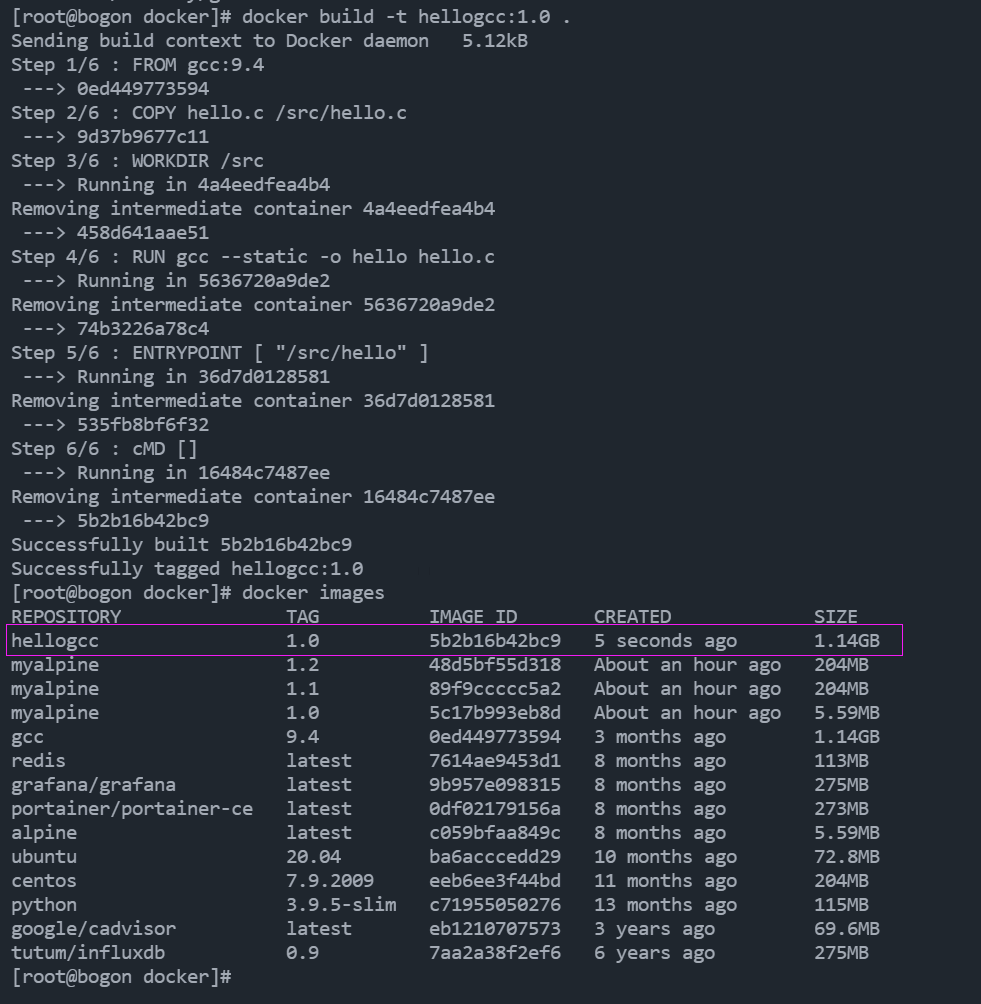981x1004 pixels.
Task: Select the grafana/grafana repository entry
Action: click(x=93, y=785)
